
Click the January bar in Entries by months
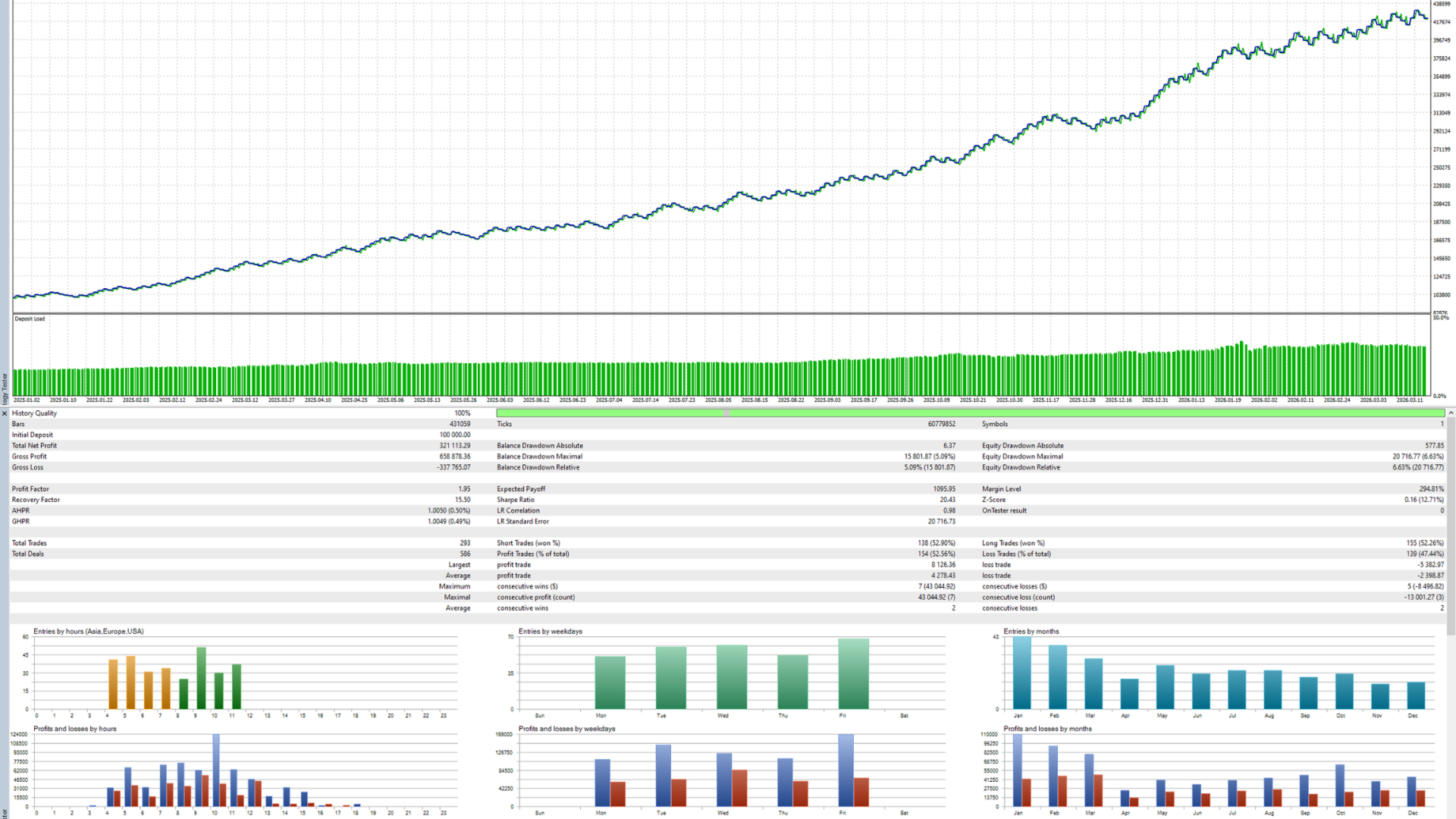coord(1021,673)
